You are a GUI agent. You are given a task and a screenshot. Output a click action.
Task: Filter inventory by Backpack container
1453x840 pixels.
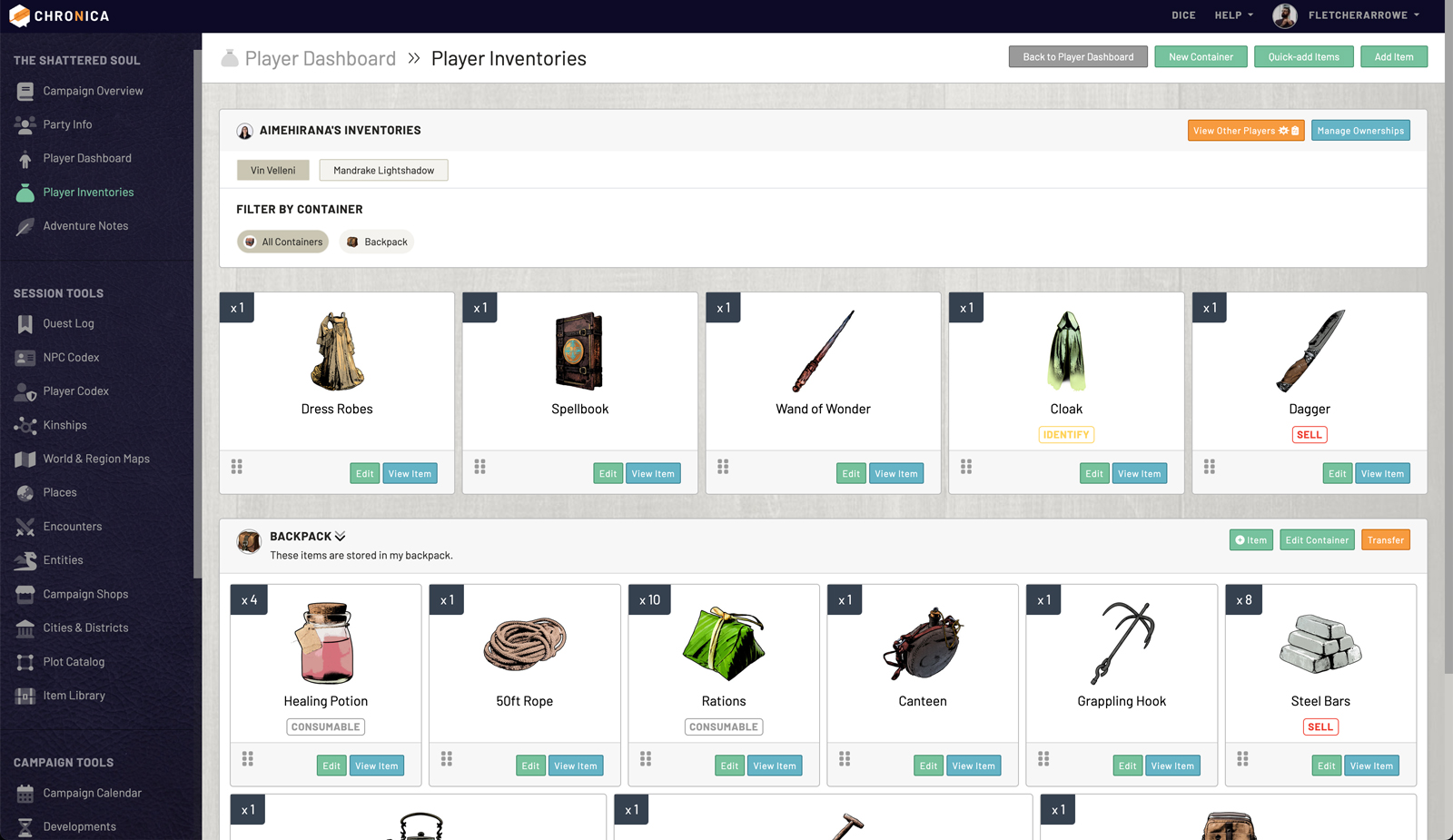(x=377, y=242)
